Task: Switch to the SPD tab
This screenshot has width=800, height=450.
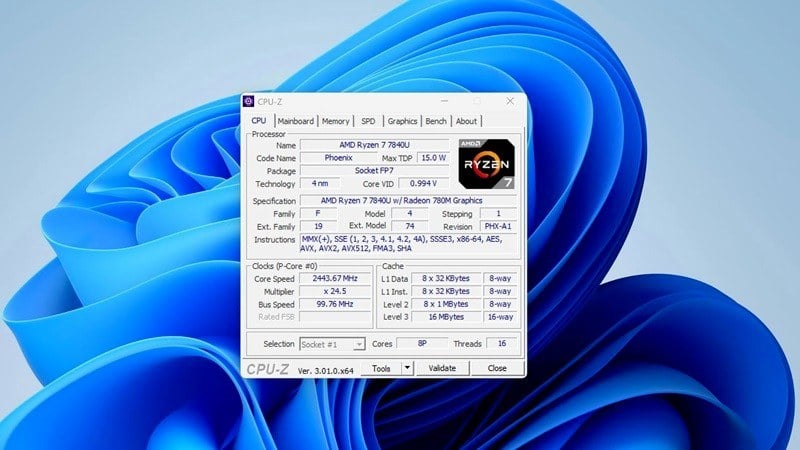Action: click(x=368, y=121)
